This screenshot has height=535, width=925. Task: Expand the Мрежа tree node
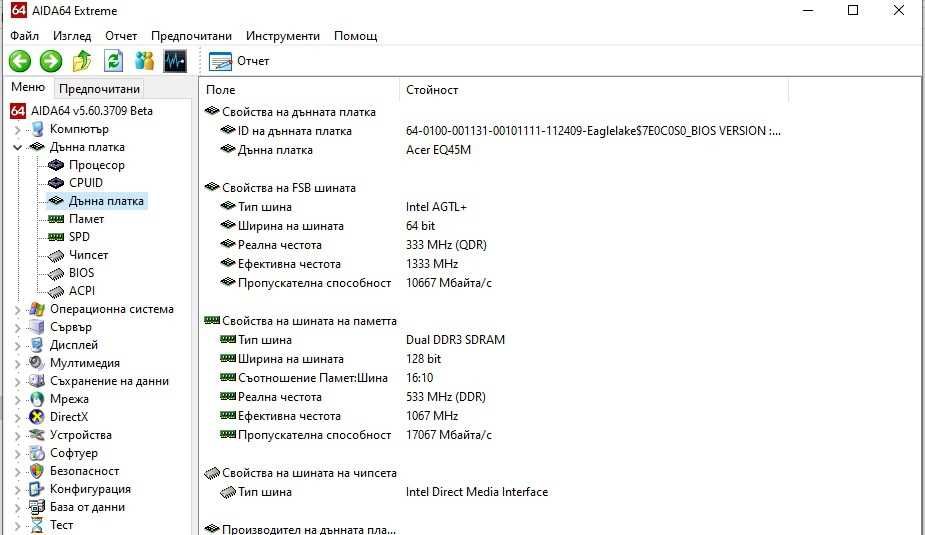[17, 399]
